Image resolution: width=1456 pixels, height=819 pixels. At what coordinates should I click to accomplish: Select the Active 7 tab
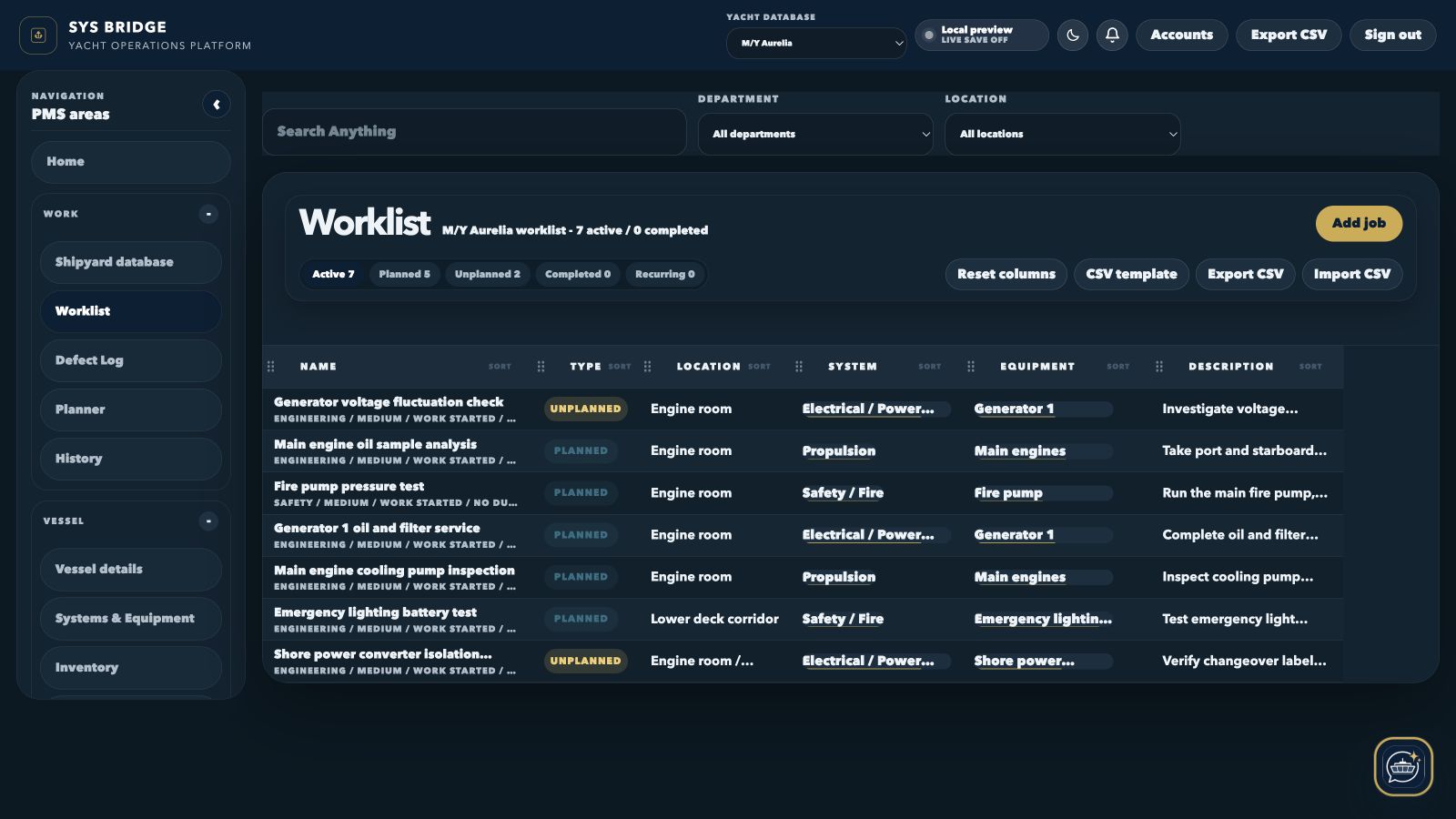333,274
